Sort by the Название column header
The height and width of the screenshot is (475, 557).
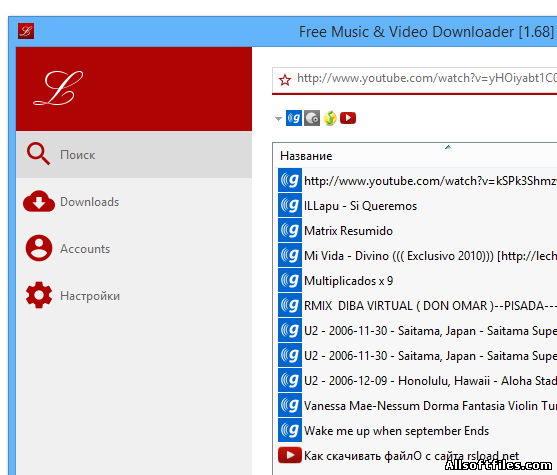pyautogui.click(x=415, y=156)
